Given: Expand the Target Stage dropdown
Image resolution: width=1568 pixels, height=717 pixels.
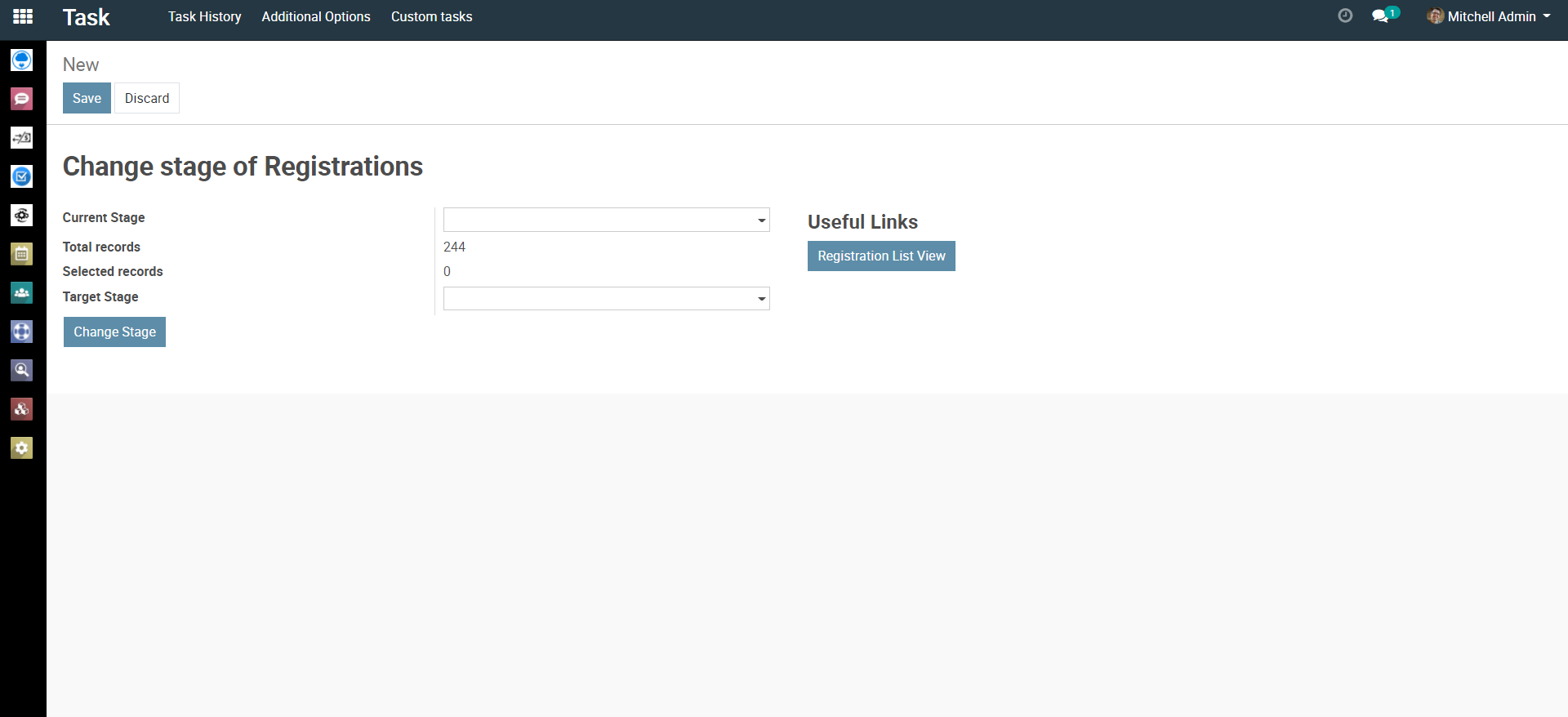Looking at the screenshot, I should [606, 299].
